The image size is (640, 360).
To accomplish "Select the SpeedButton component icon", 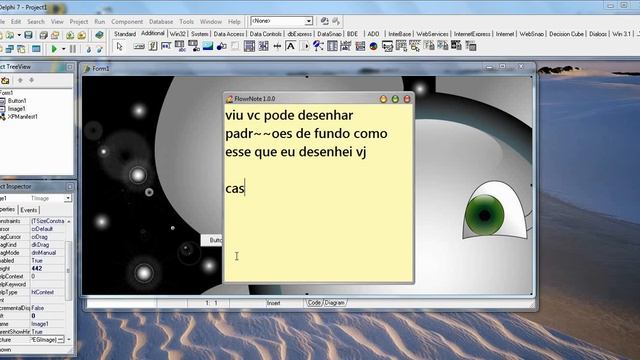I will click(x=153, y=46).
